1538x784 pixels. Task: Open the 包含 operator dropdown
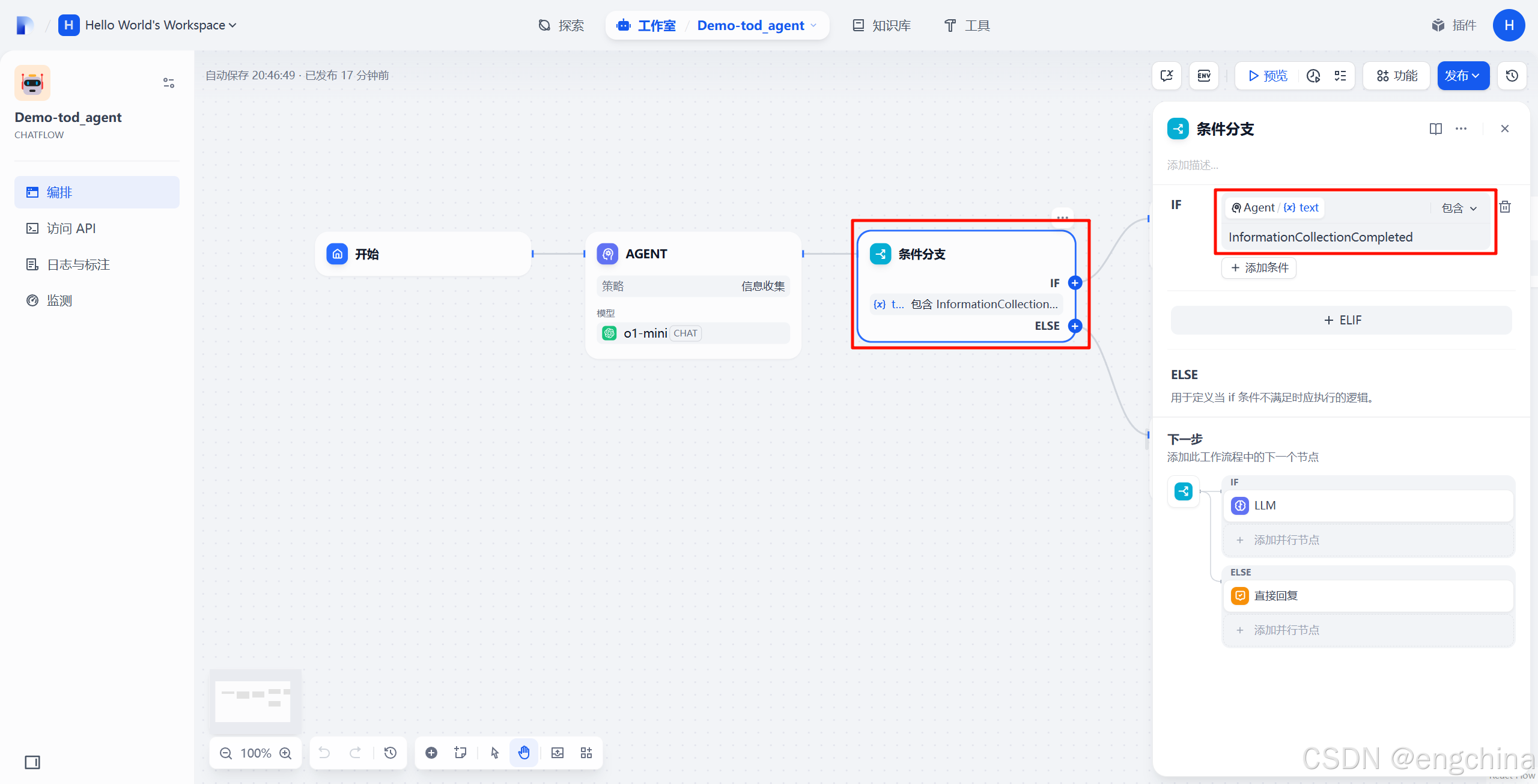click(1459, 208)
